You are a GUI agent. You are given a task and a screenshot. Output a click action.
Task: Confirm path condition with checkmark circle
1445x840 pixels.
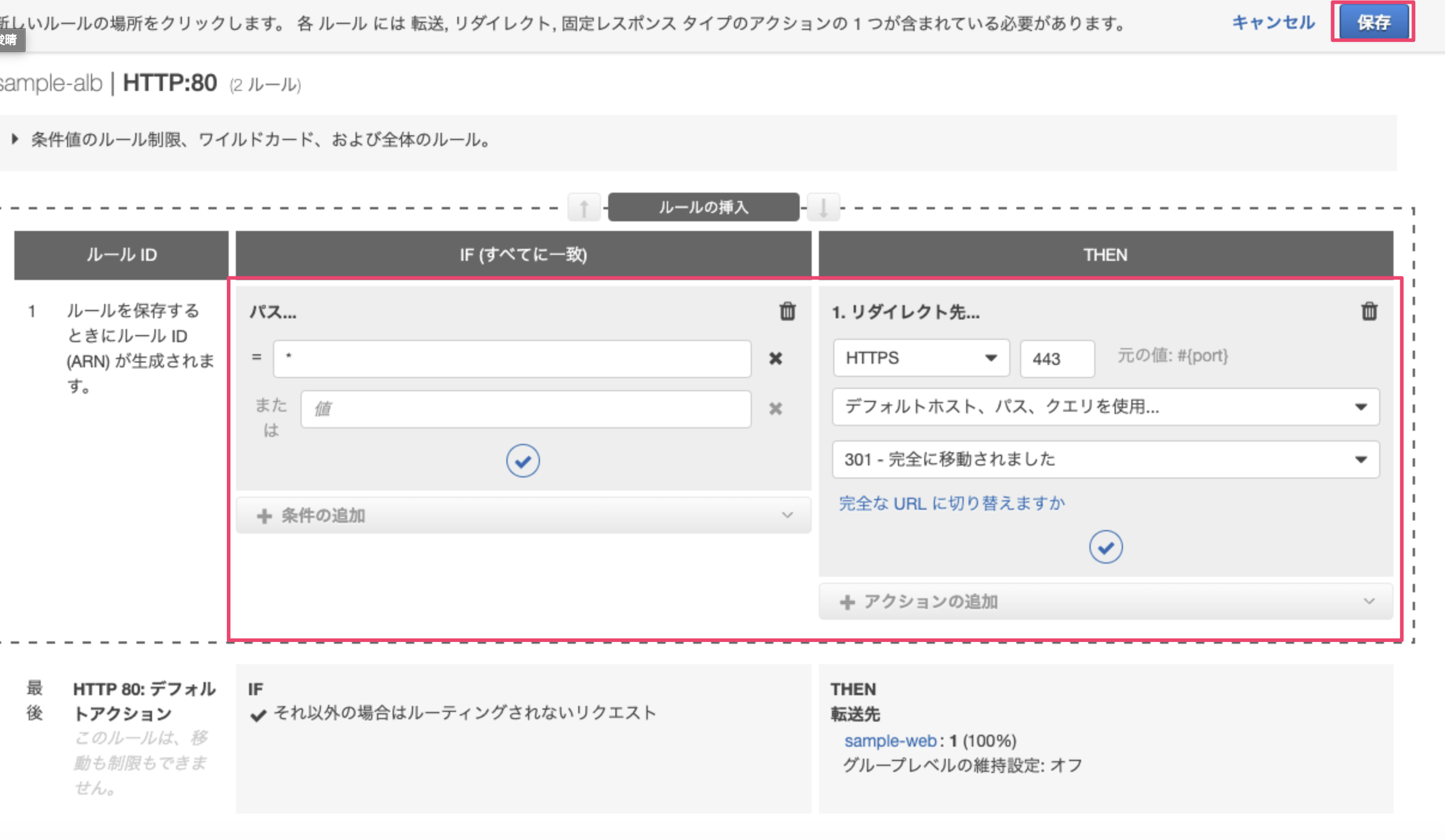(523, 461)
